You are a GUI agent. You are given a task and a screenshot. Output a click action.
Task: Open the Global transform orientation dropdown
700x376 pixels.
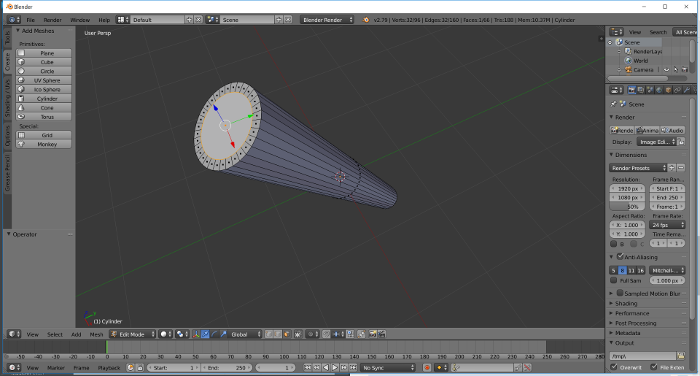point(245,334)
